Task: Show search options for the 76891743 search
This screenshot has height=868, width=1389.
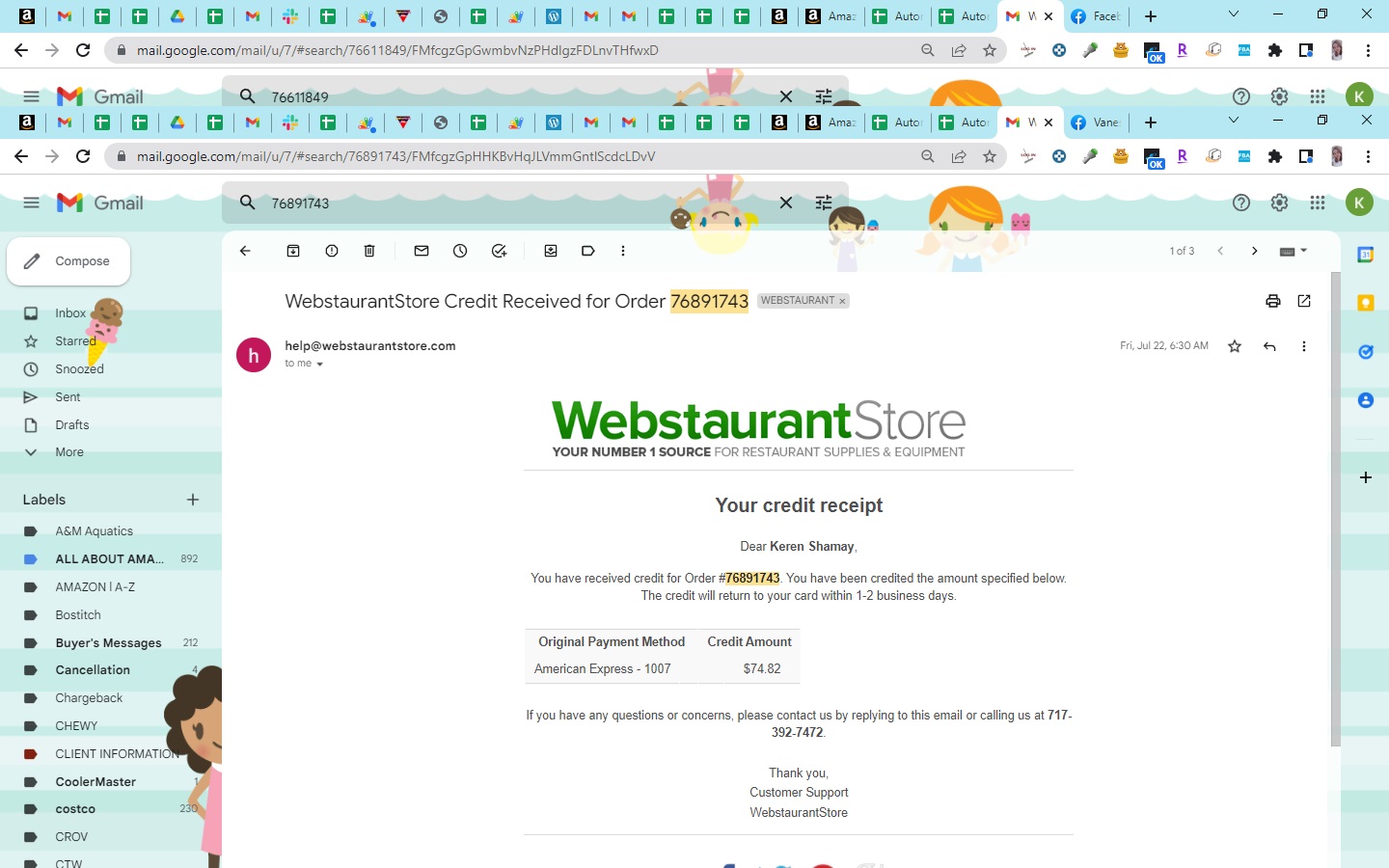Action: [824, 203]
